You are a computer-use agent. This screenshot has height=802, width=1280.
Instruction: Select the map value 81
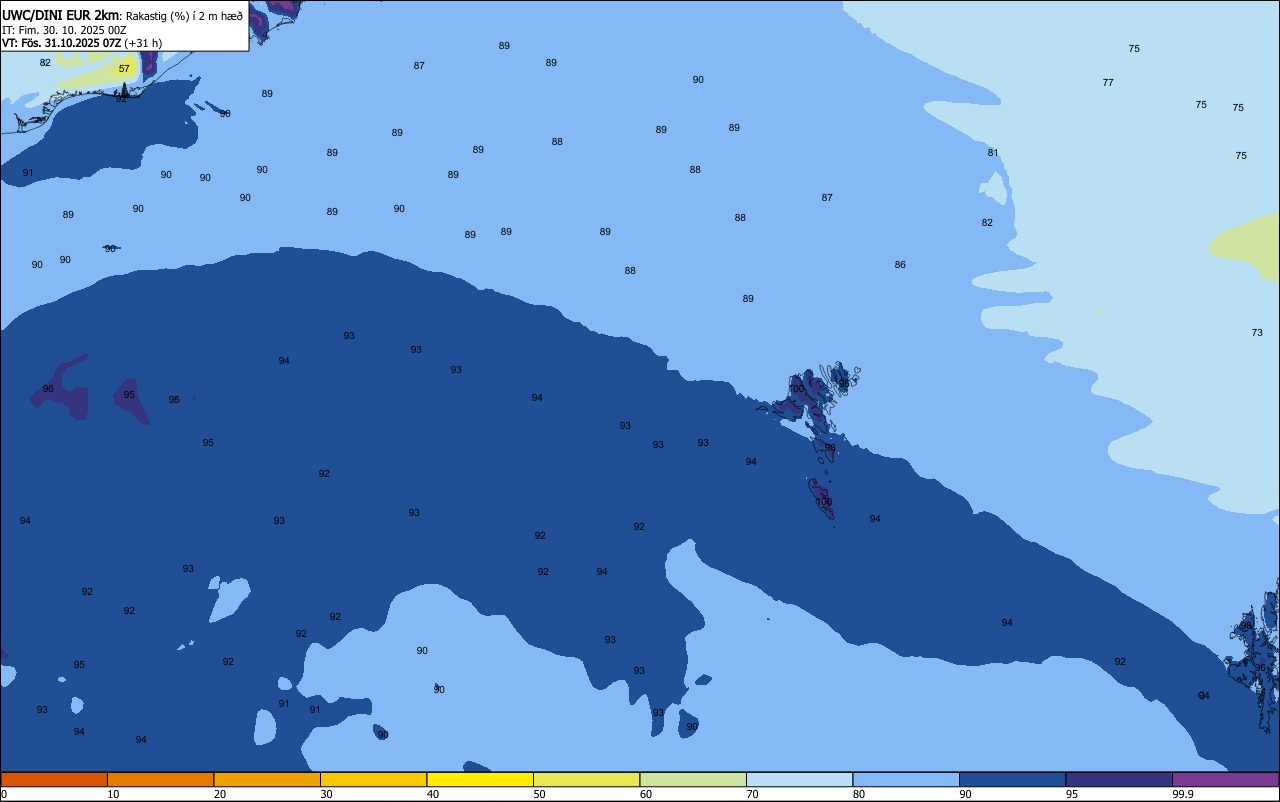[x=993, y=153]
